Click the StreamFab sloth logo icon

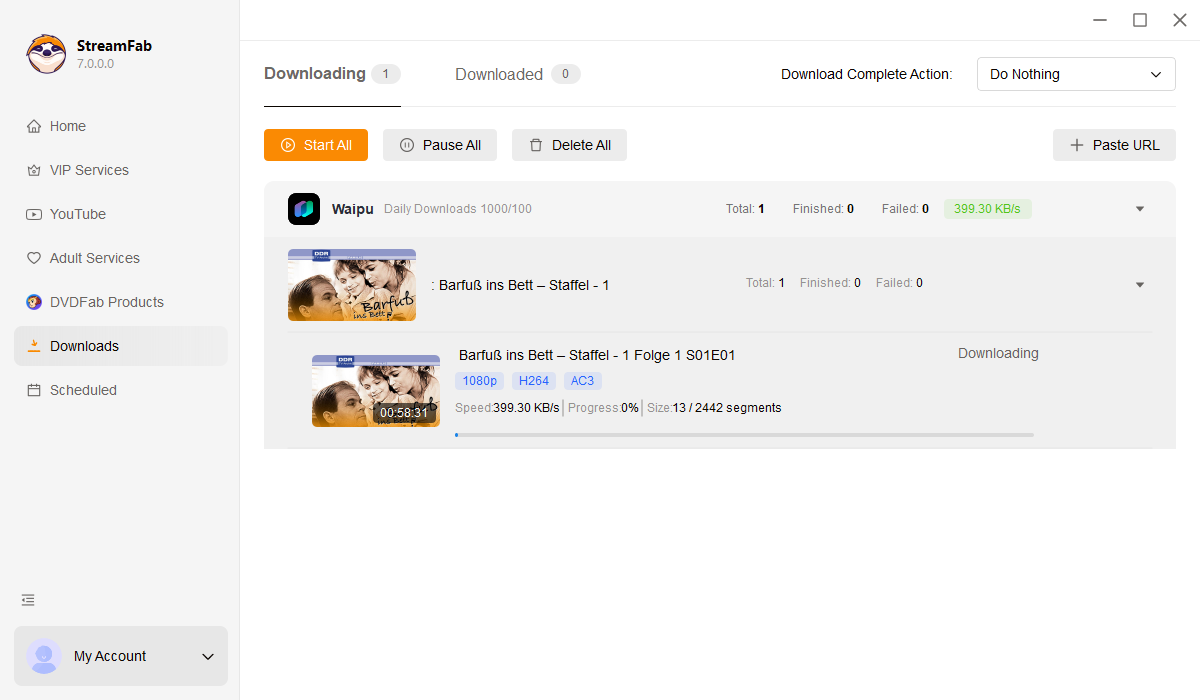click(46, 54)
